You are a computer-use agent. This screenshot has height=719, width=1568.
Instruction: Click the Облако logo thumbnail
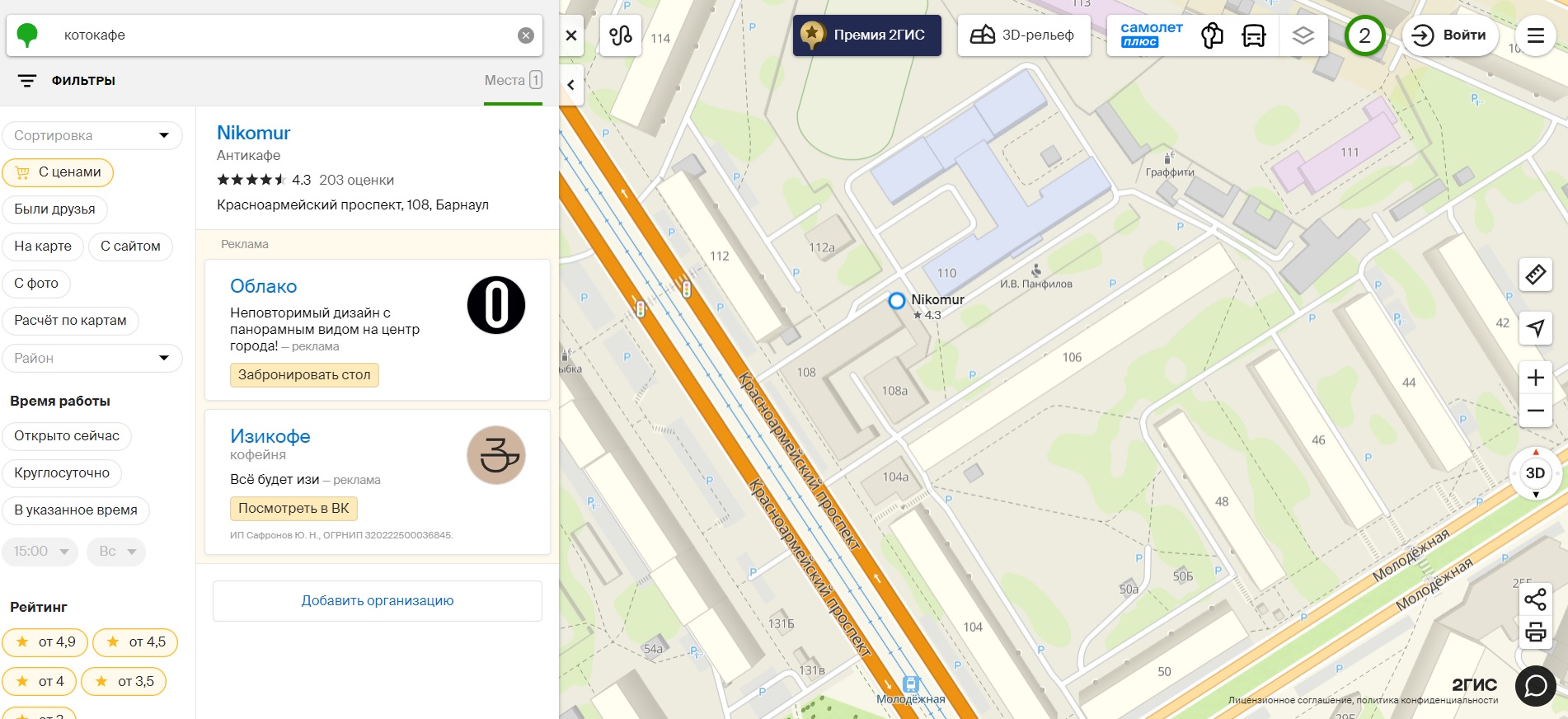(x=496, y=305)
